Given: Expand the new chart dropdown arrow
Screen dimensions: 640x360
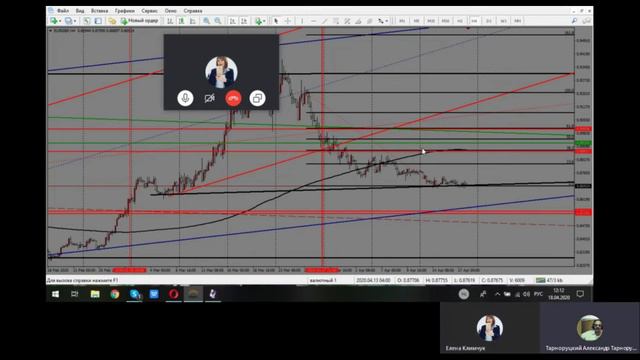Looking at the screenshot, I should [x=60, y=21].
